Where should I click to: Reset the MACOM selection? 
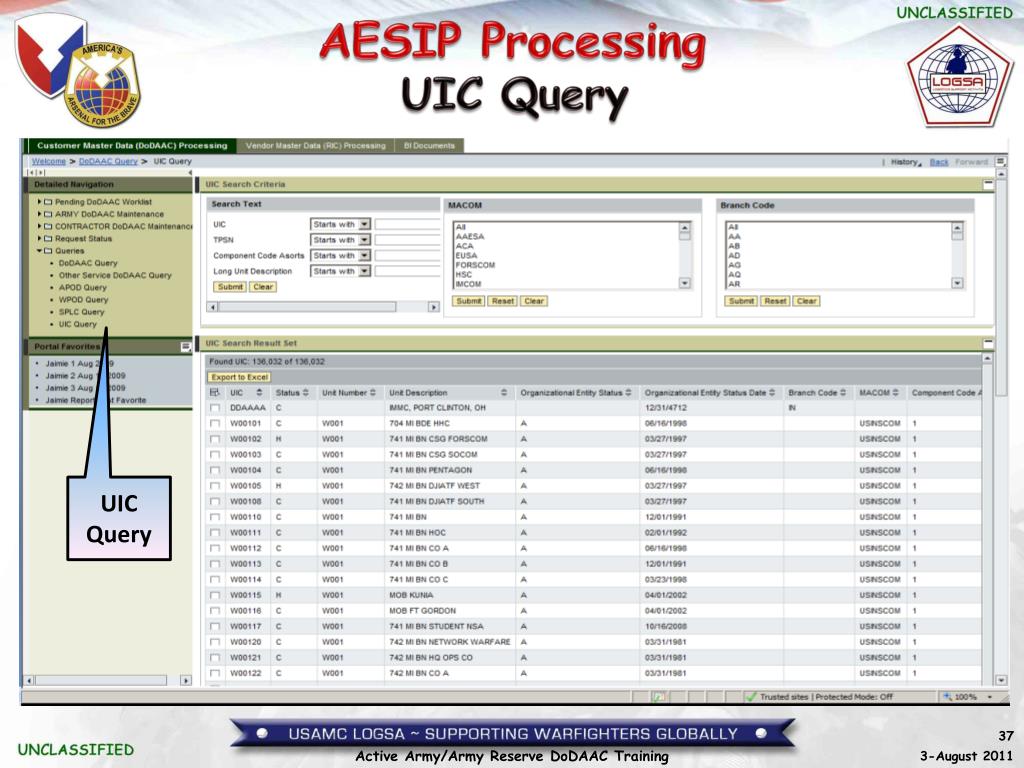pos(502,301)
